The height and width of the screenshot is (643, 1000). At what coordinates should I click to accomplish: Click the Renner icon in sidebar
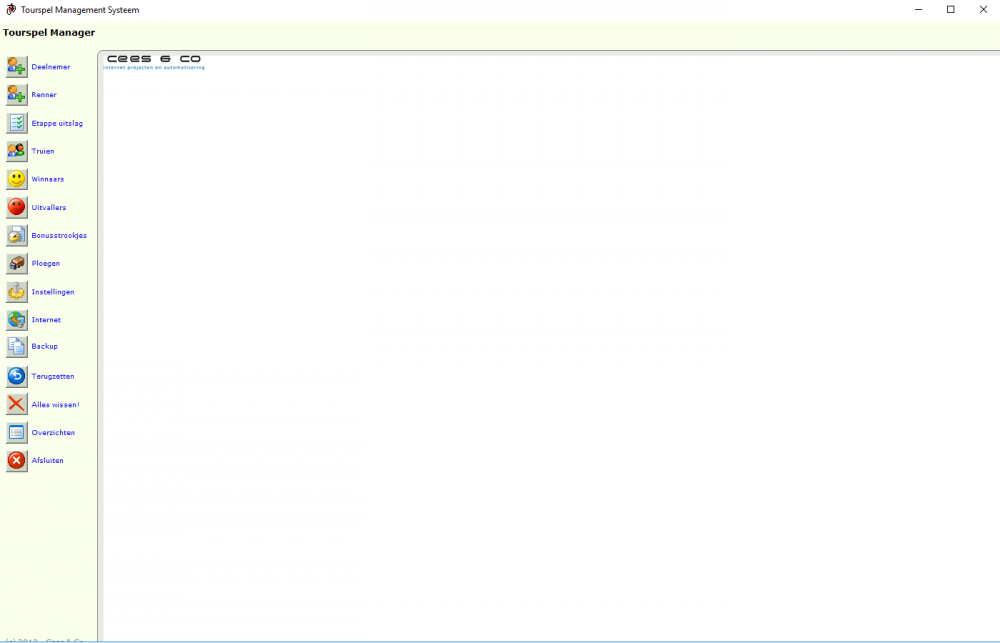tap(17, 94)
